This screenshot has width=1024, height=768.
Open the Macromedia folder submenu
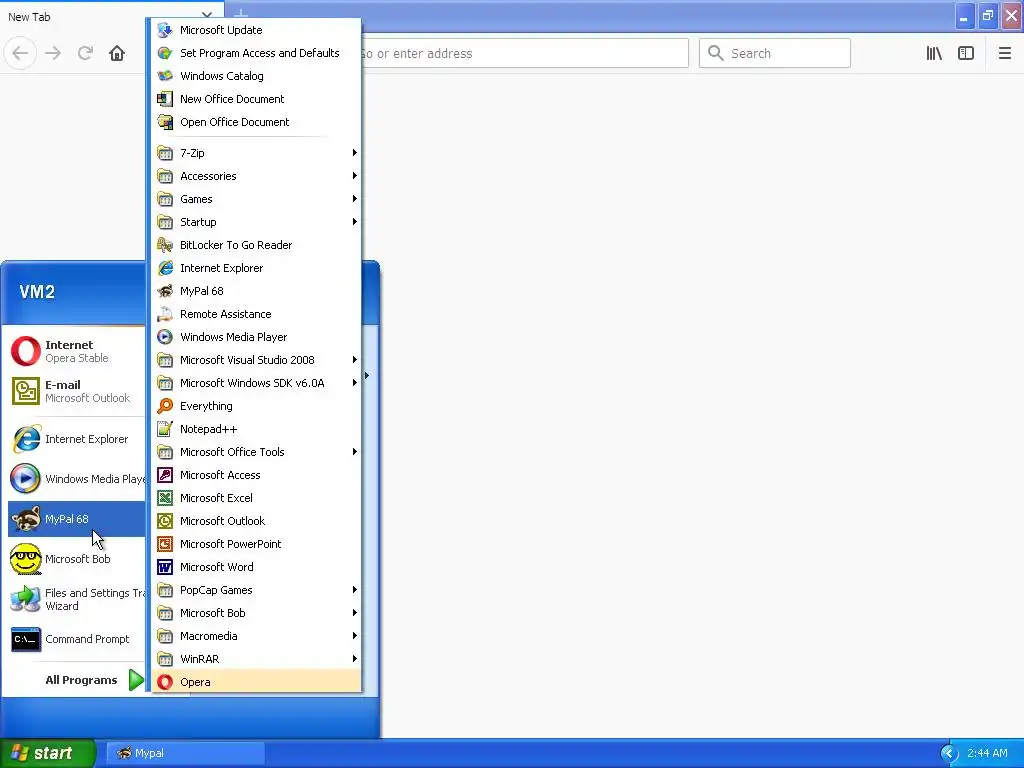256,636
